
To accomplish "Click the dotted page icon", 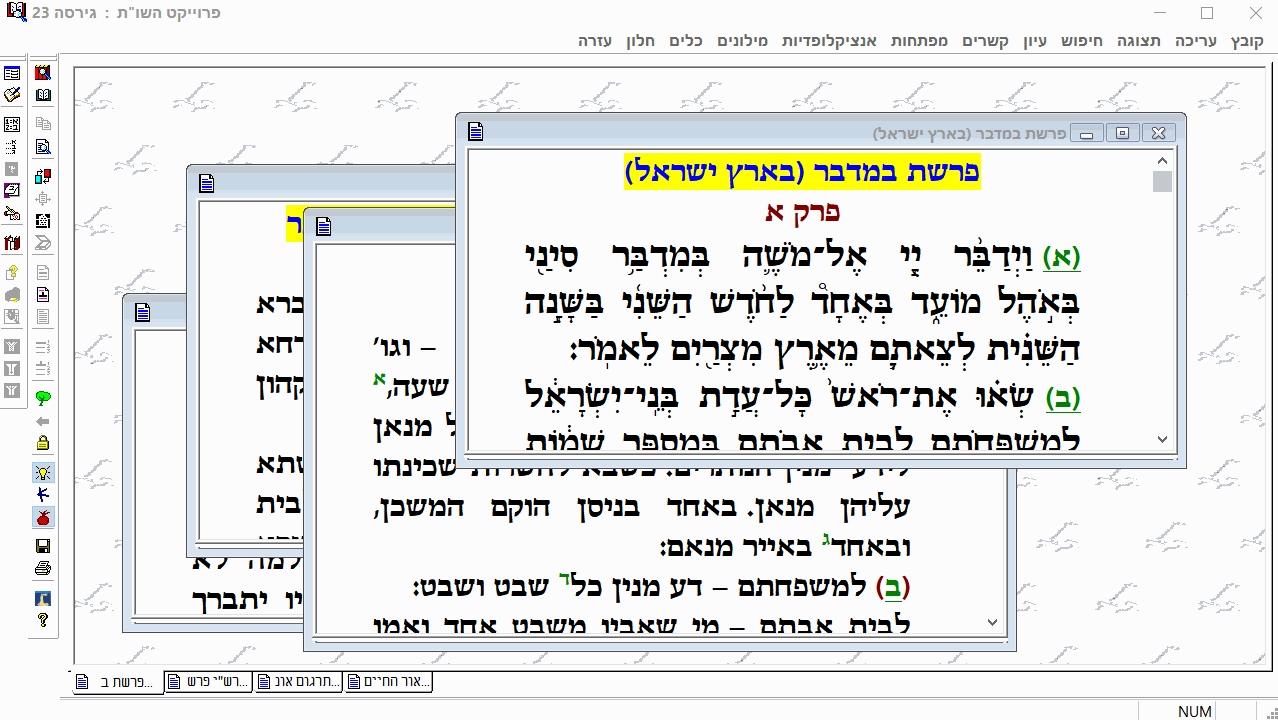I will click(x=43, y=221).
